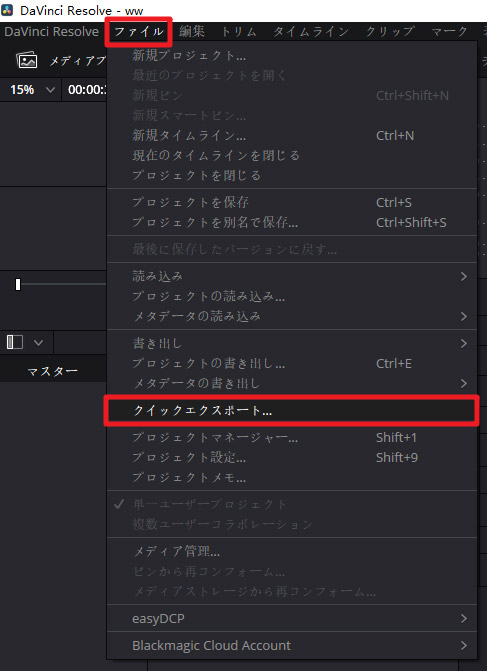Open the マーク menu
Screen dimensions: 487x671
pyautogui.click(x=449, y=32)
